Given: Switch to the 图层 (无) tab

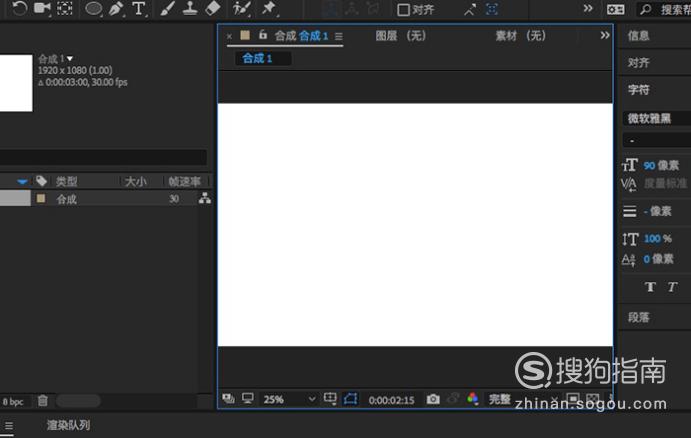Looking at the screenshot, I should pos(401,36).
